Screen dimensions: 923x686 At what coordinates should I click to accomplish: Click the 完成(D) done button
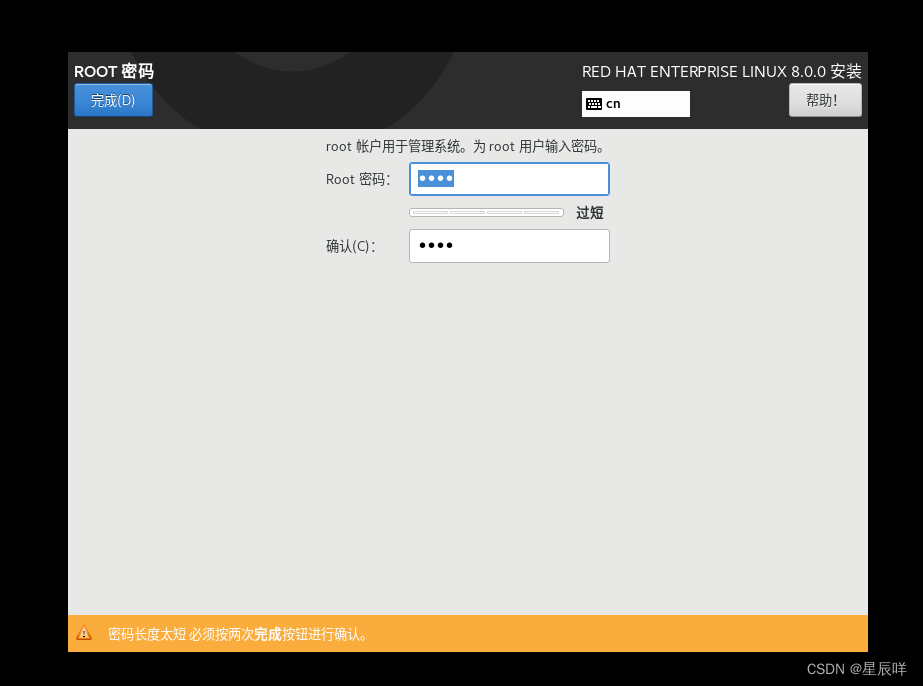[113, 100]
